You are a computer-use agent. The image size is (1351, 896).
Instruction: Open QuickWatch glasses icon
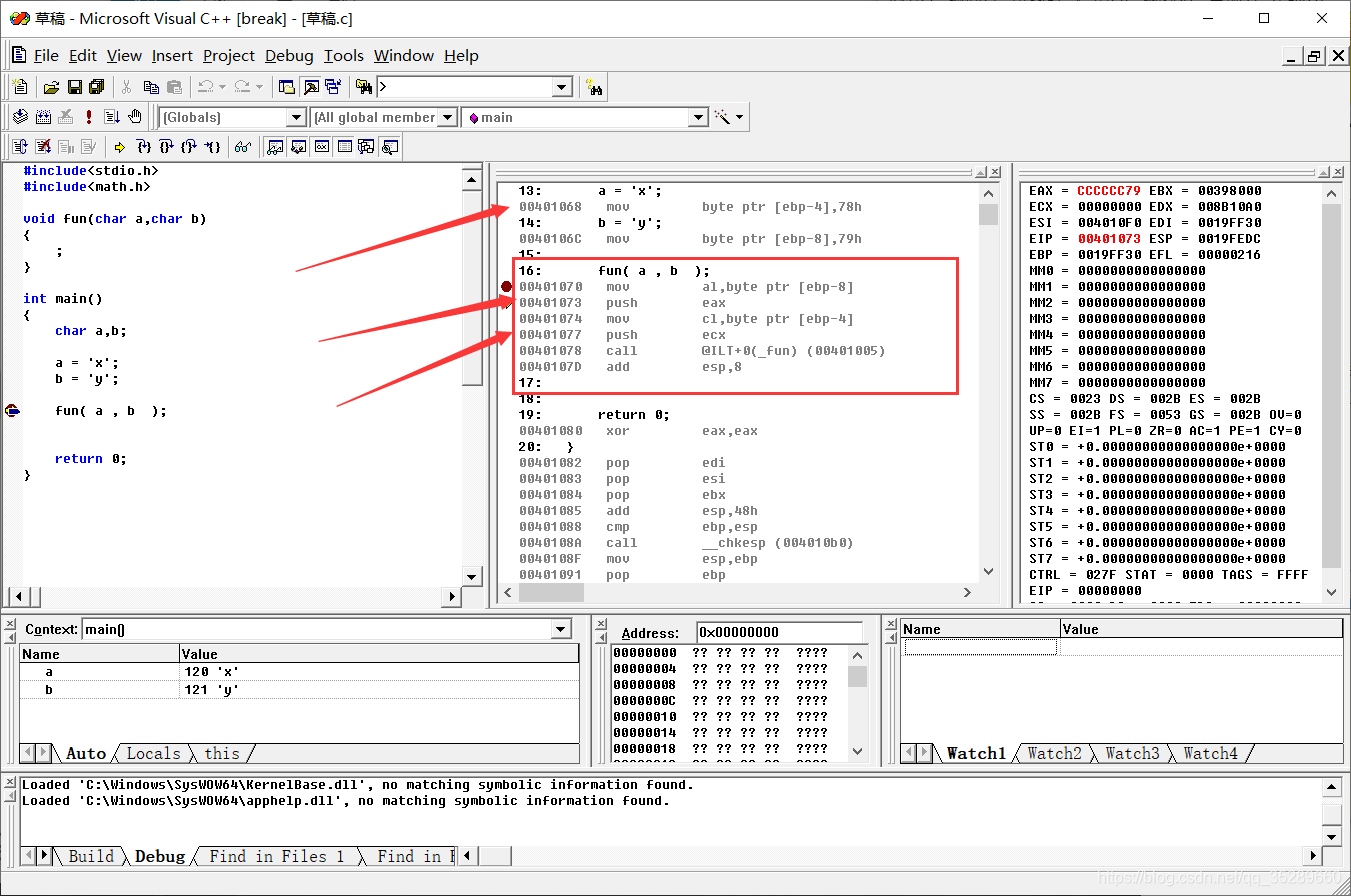(x=242, y=147)
